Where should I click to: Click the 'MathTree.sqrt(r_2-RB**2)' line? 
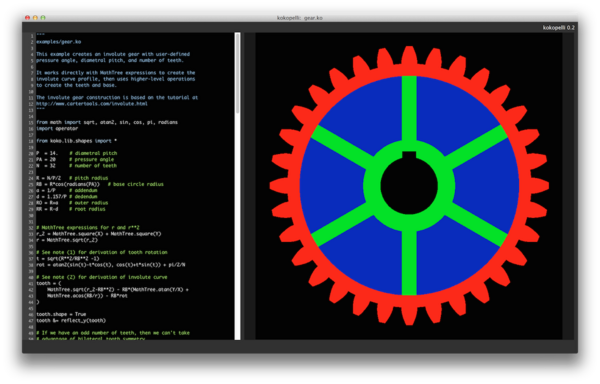(118, 290)
